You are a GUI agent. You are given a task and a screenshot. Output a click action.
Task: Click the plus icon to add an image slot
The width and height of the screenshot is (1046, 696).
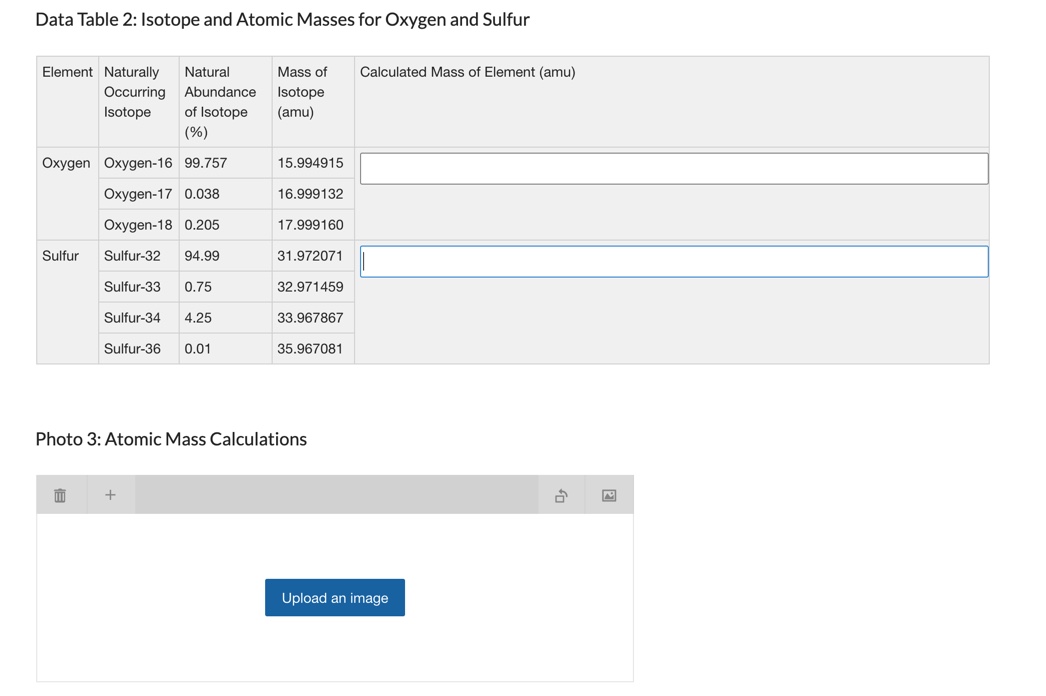110,493
